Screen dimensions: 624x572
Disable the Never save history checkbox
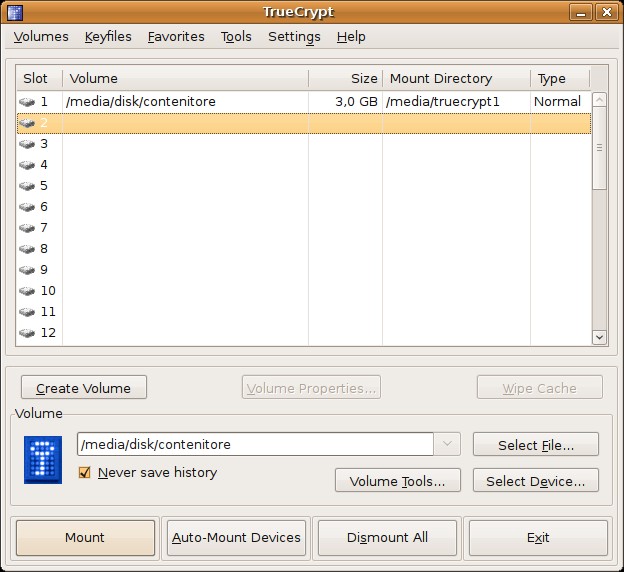click(85, 472)
